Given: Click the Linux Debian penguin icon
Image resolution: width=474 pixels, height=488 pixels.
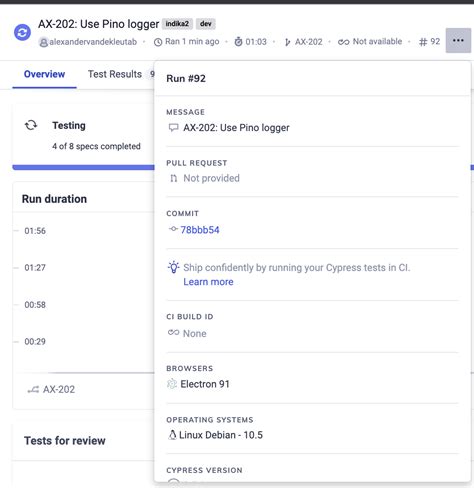Looking at the screenshot, I should [172, 435].
